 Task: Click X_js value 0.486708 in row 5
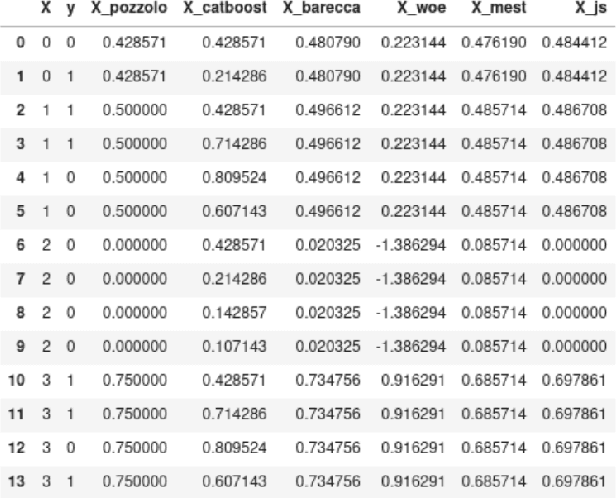(574, 211)
